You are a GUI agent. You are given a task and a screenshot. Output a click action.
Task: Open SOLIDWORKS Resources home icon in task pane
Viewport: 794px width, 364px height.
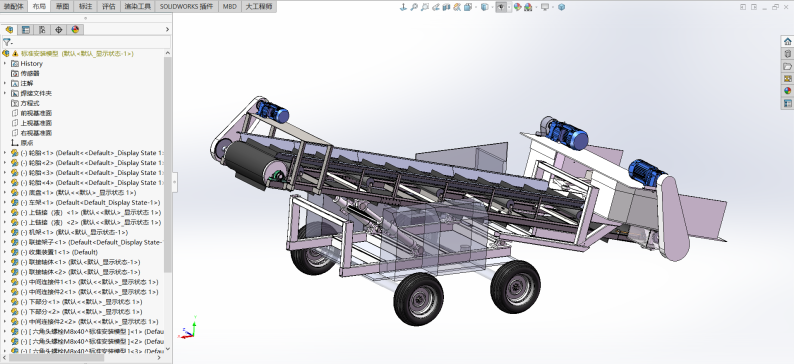[787, 42]
